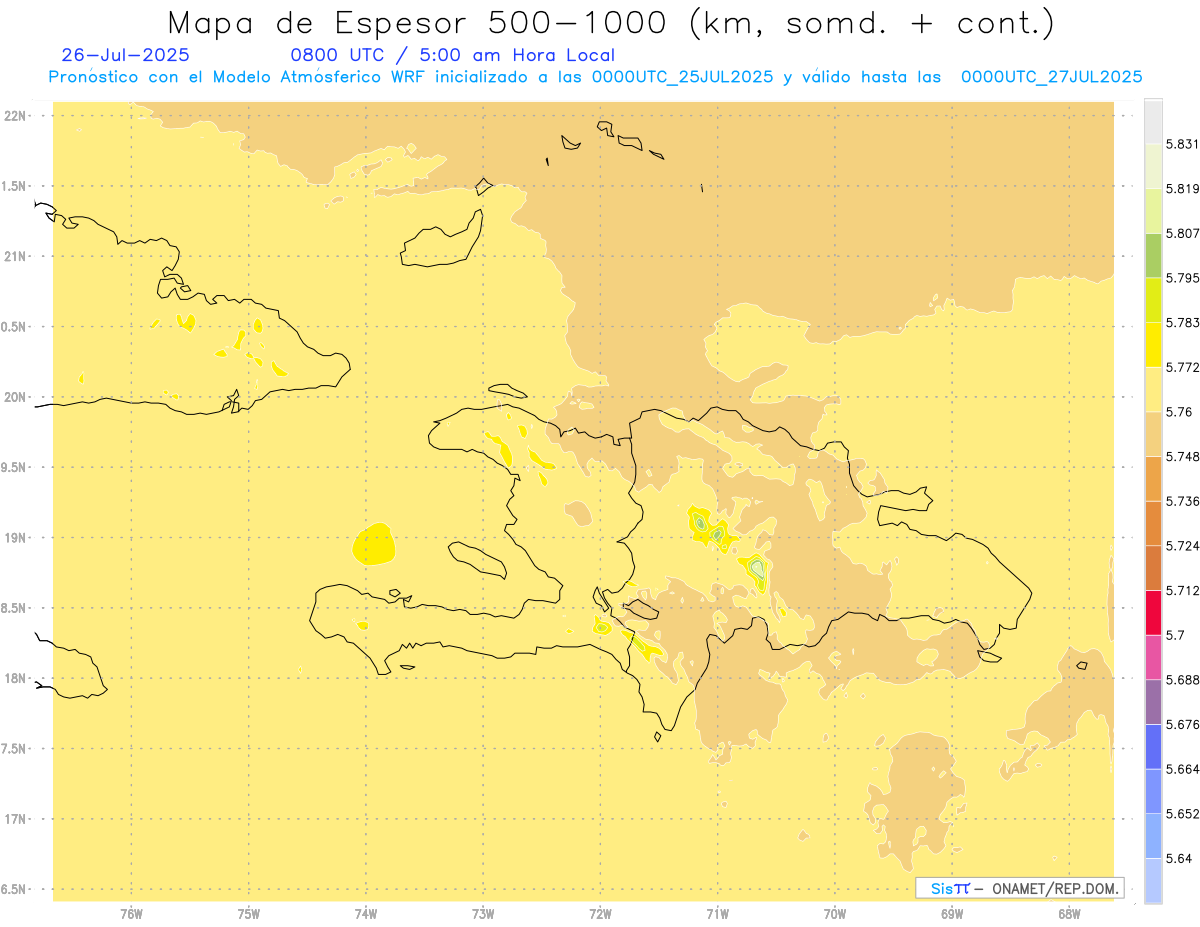Viewport: 1200px width, 927px height.
Task: Click the 70W longitude axis label
Action: [x=835, y=914]
